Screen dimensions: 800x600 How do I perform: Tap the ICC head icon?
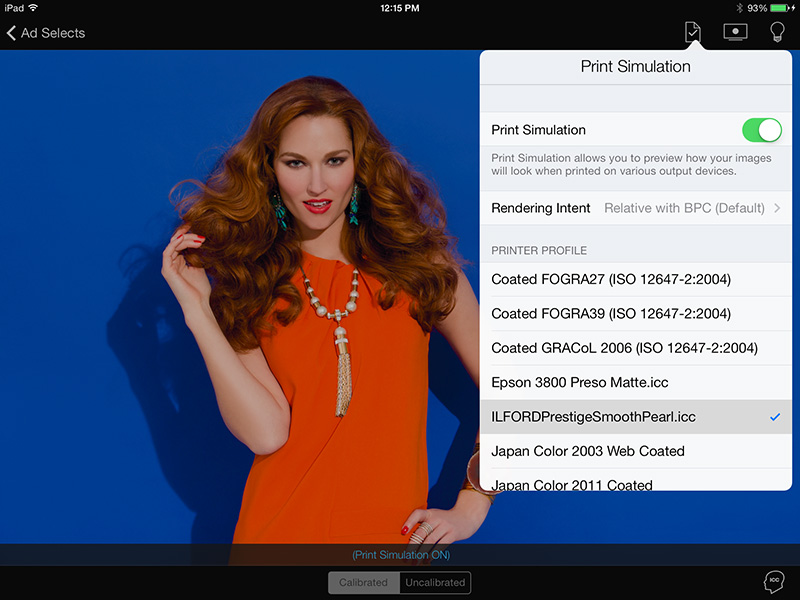click(x=773, y=581)
